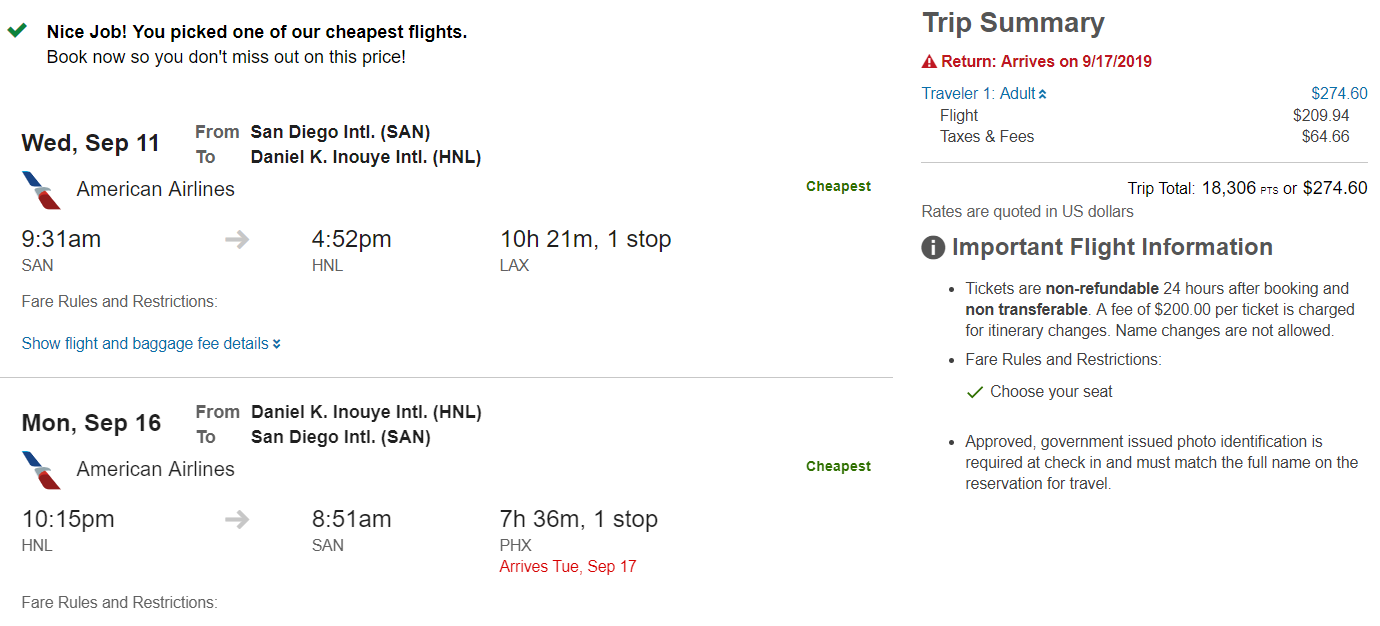Expand Show flight and baggage fee details
Viewport: 1380px width, 626px height.
145,344
